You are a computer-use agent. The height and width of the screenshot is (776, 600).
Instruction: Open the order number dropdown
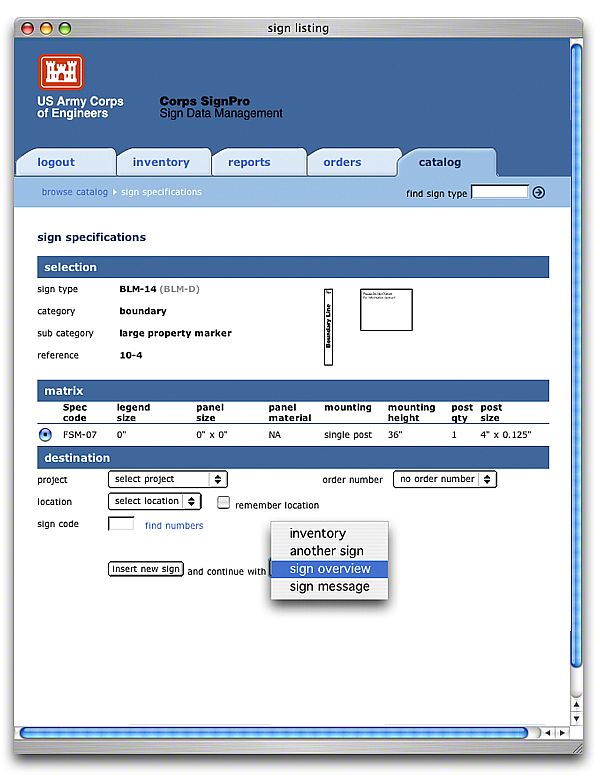[x=444, y=479]
